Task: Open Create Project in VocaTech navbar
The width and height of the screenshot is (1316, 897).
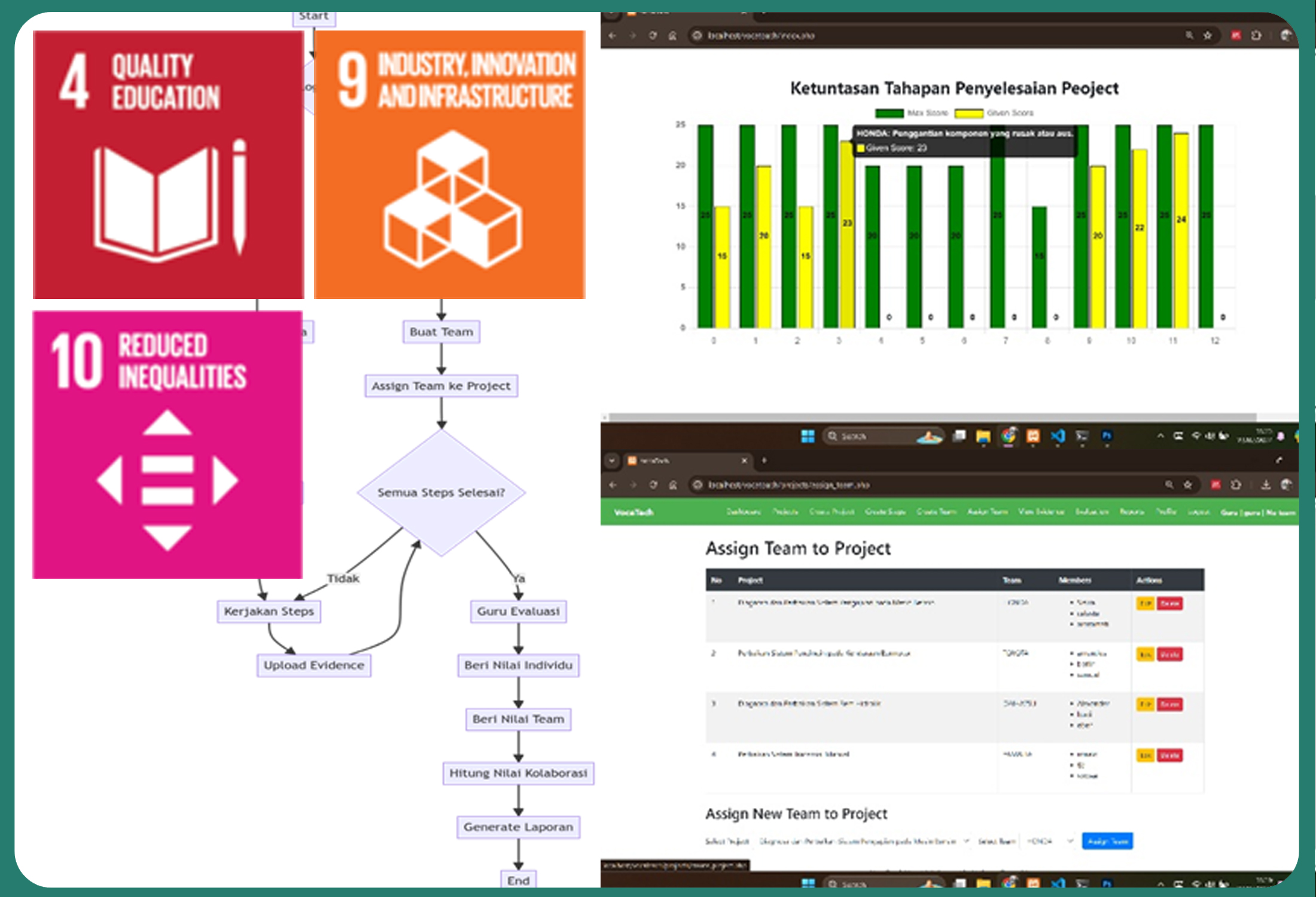Action: [831, 512]
